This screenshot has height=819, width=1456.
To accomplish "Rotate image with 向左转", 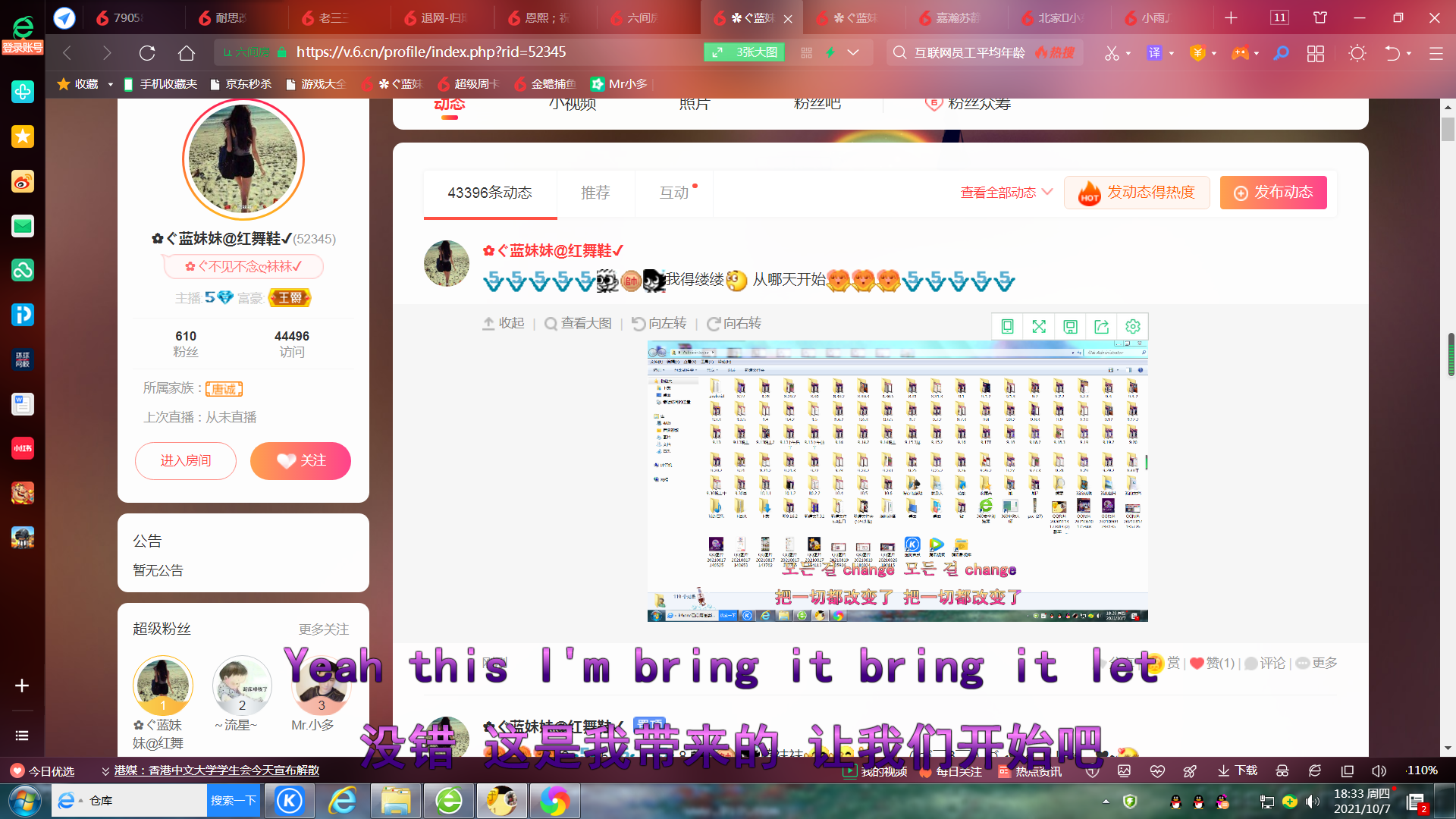I will coord(659,324).
